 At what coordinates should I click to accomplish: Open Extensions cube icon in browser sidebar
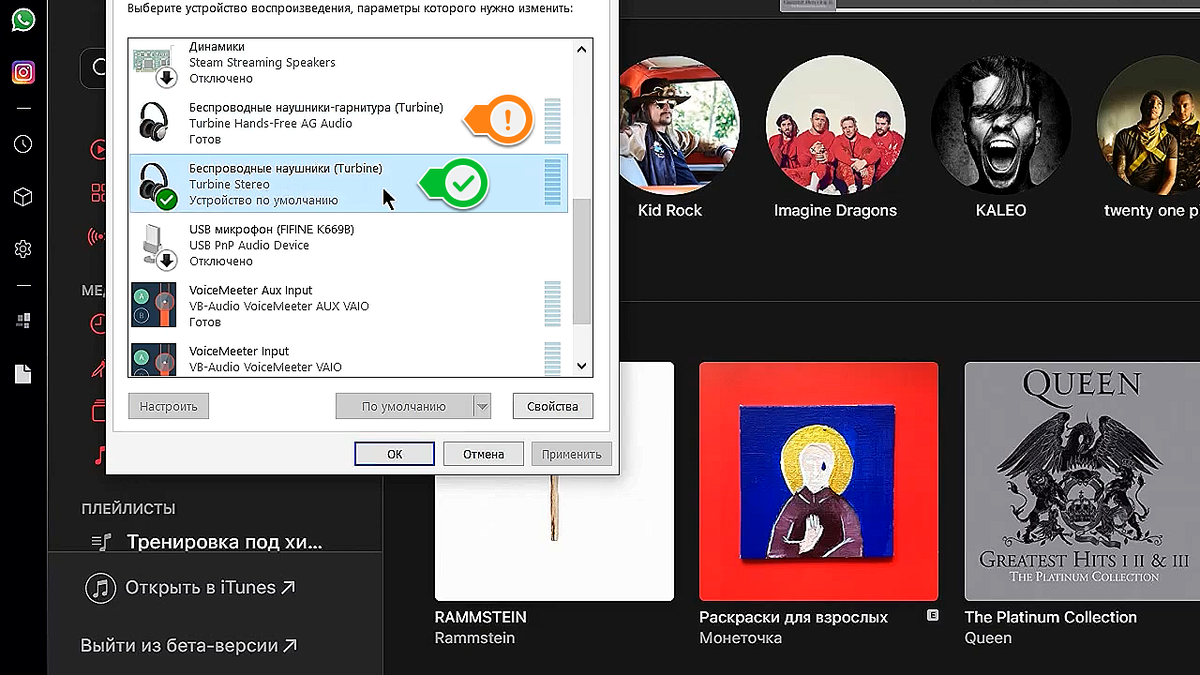[x=23, y=197]
